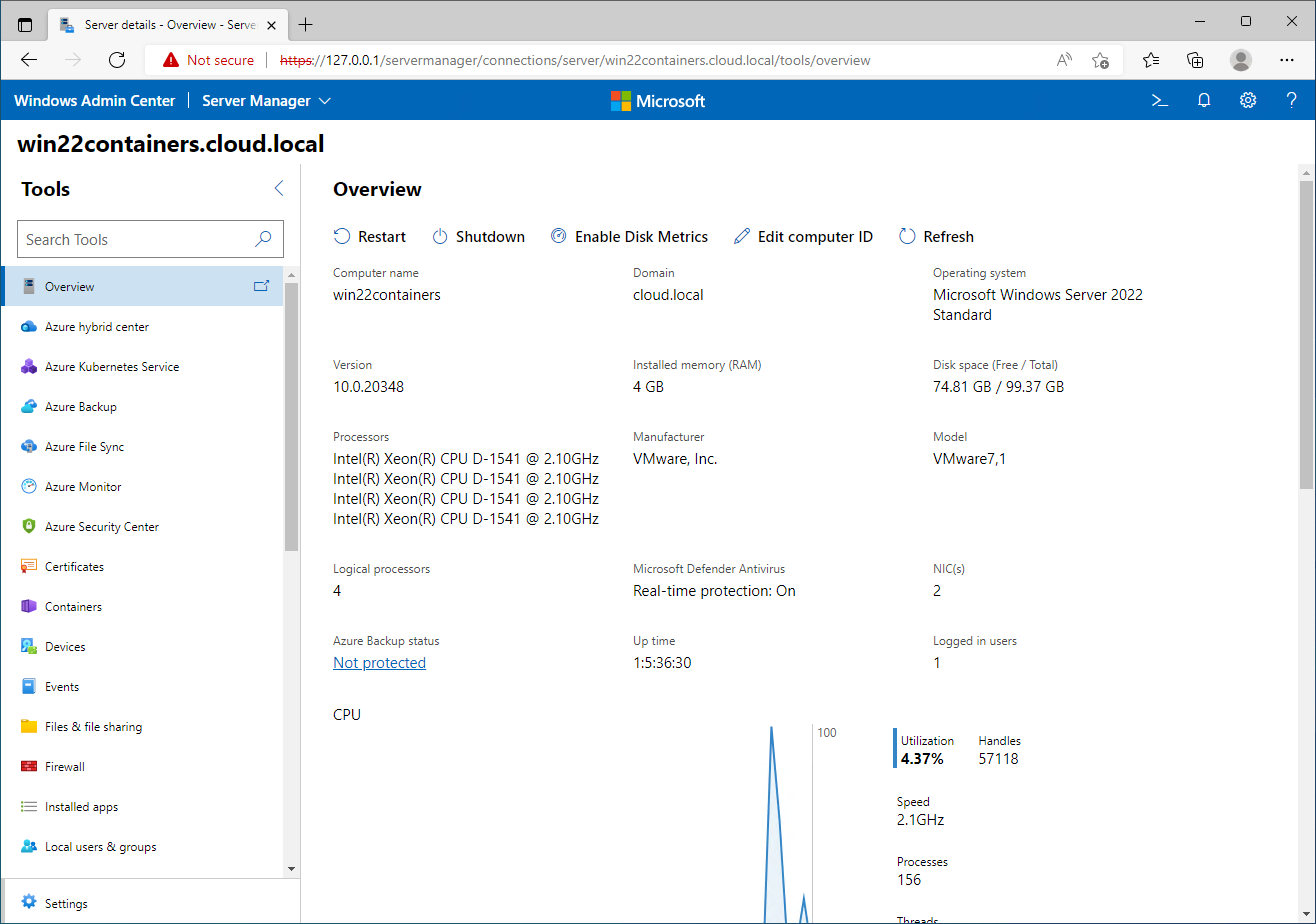Open the settings gear in header
Image resolution: width=1316 pixels, height=924 pixels.
(1248, 100)
